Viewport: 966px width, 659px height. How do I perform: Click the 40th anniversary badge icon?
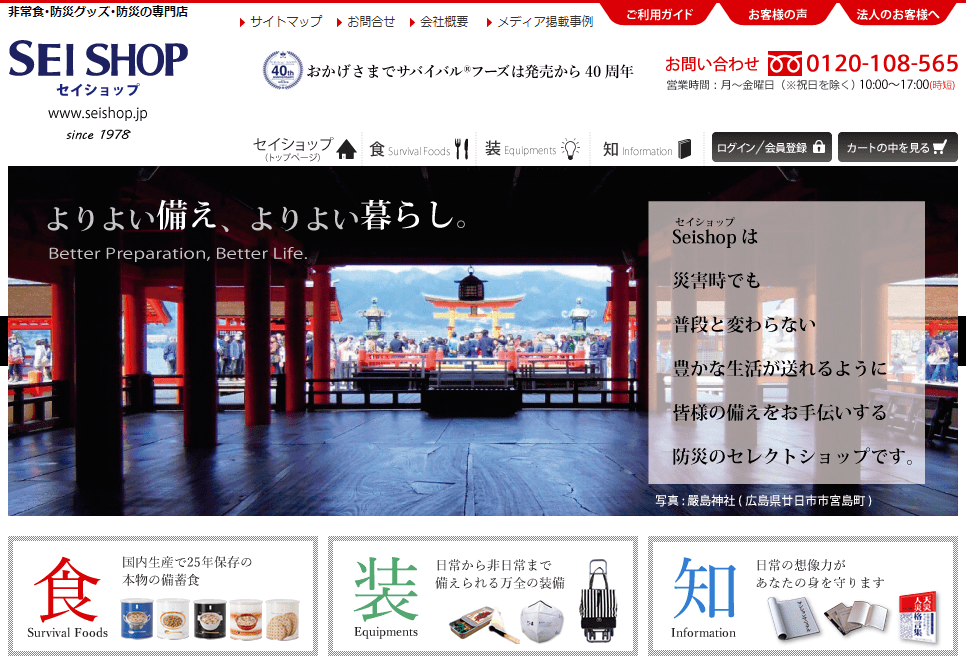[282, 71]
